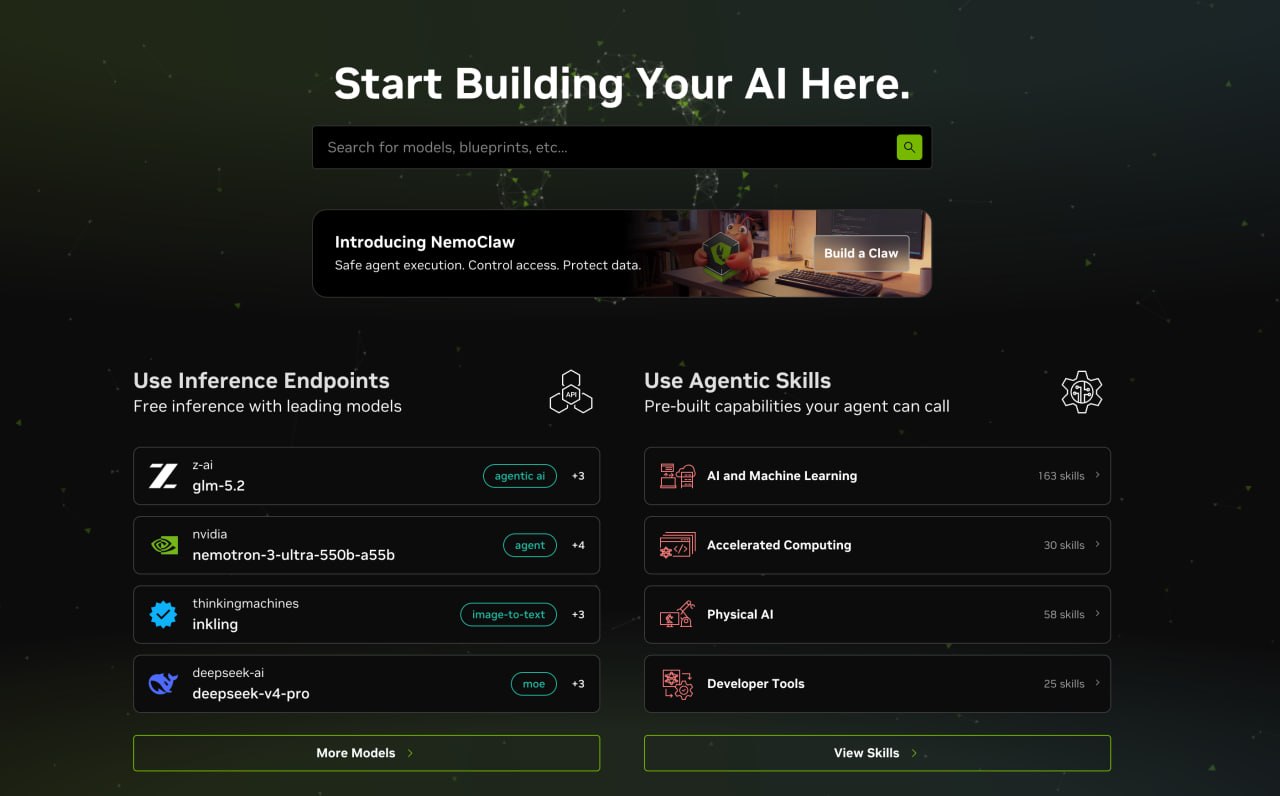This screenshot has width=1280, height=796.
Task: Click the thinkingmachines verified badge icon
Action: (163, 614)
